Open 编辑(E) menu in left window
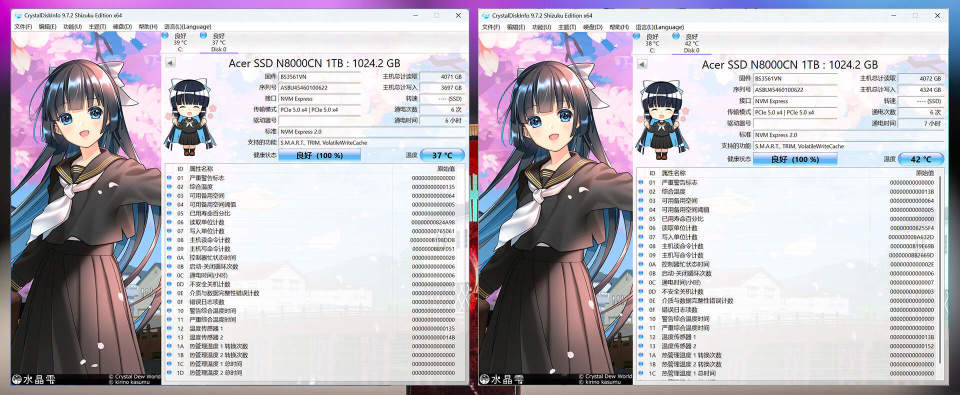Viewport: 960px width, 395px height. (47, 27)
